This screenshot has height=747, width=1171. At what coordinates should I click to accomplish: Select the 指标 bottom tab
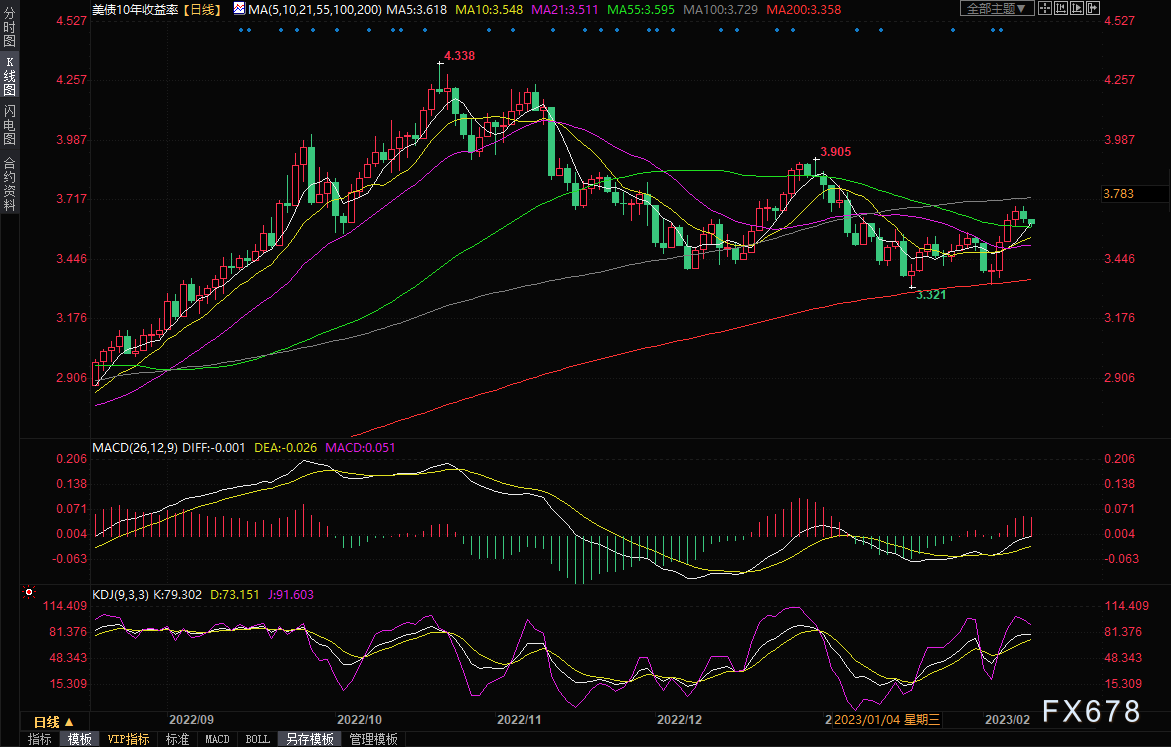(40, 739)
